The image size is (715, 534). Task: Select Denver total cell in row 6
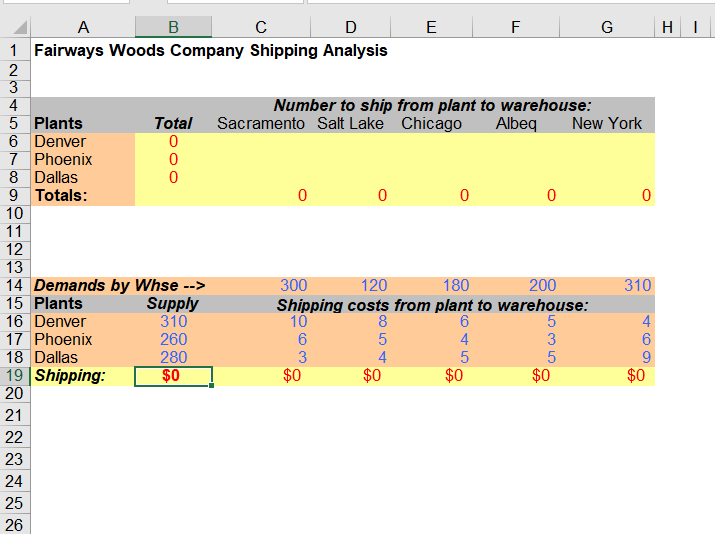click(x=173, y=141)
